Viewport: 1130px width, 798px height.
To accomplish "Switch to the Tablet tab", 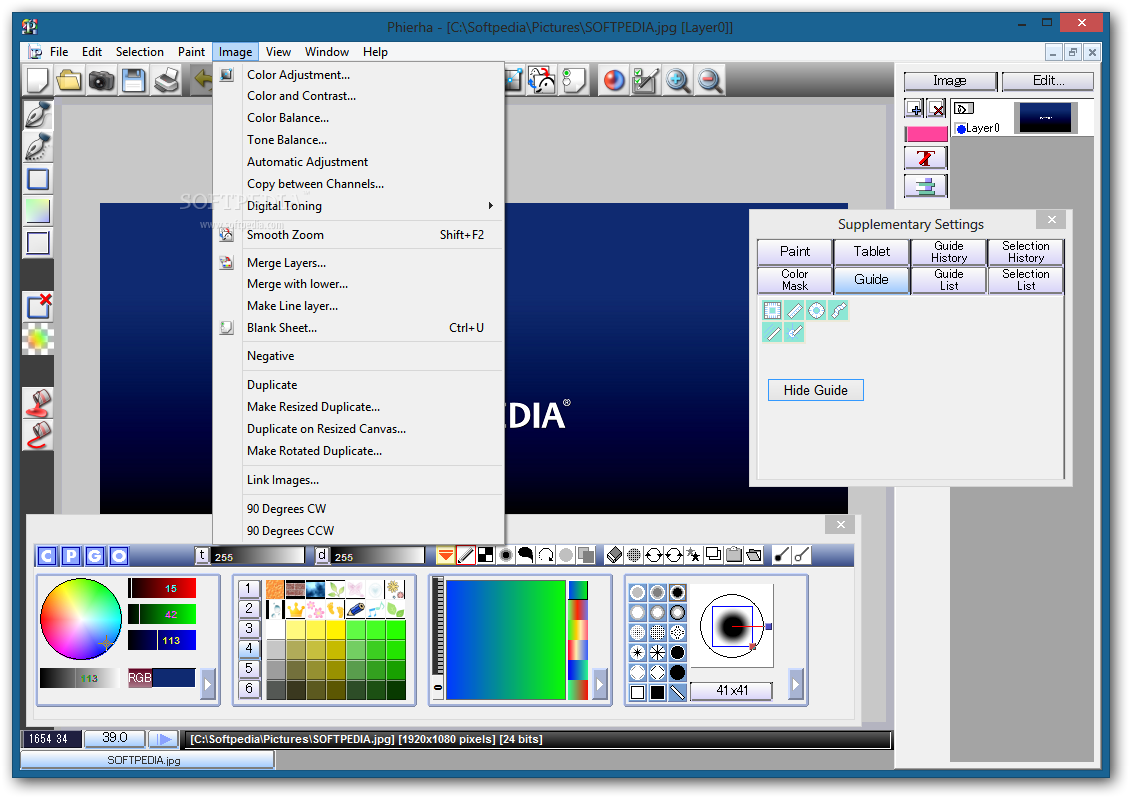I will (871, 252).
